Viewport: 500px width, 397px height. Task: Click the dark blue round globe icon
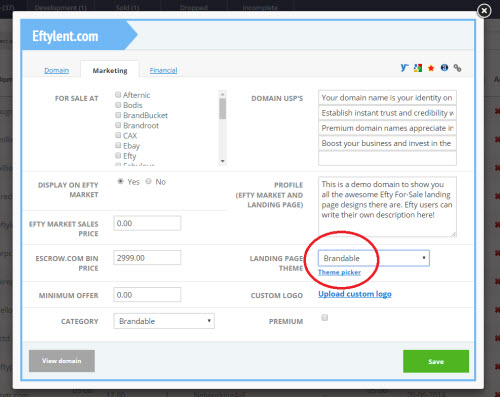[444, 68]
